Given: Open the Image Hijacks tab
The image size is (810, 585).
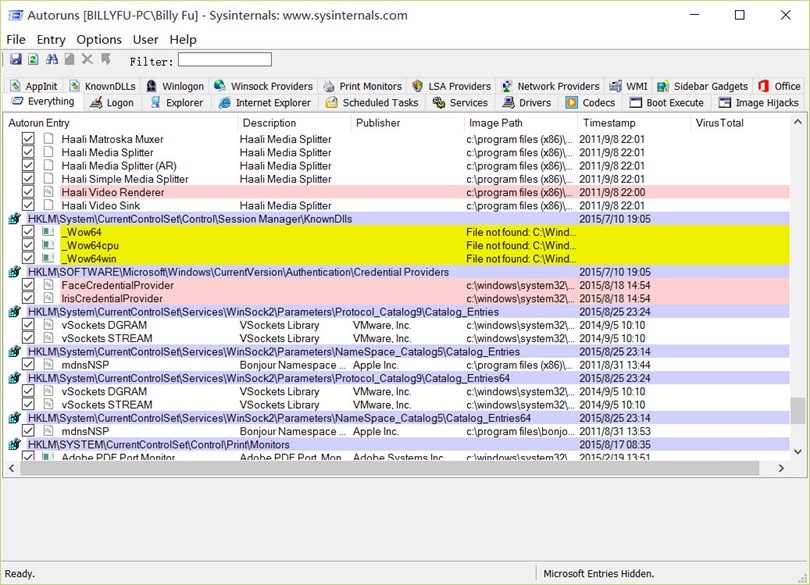Looking at the screenshot, I should point(759,102).
